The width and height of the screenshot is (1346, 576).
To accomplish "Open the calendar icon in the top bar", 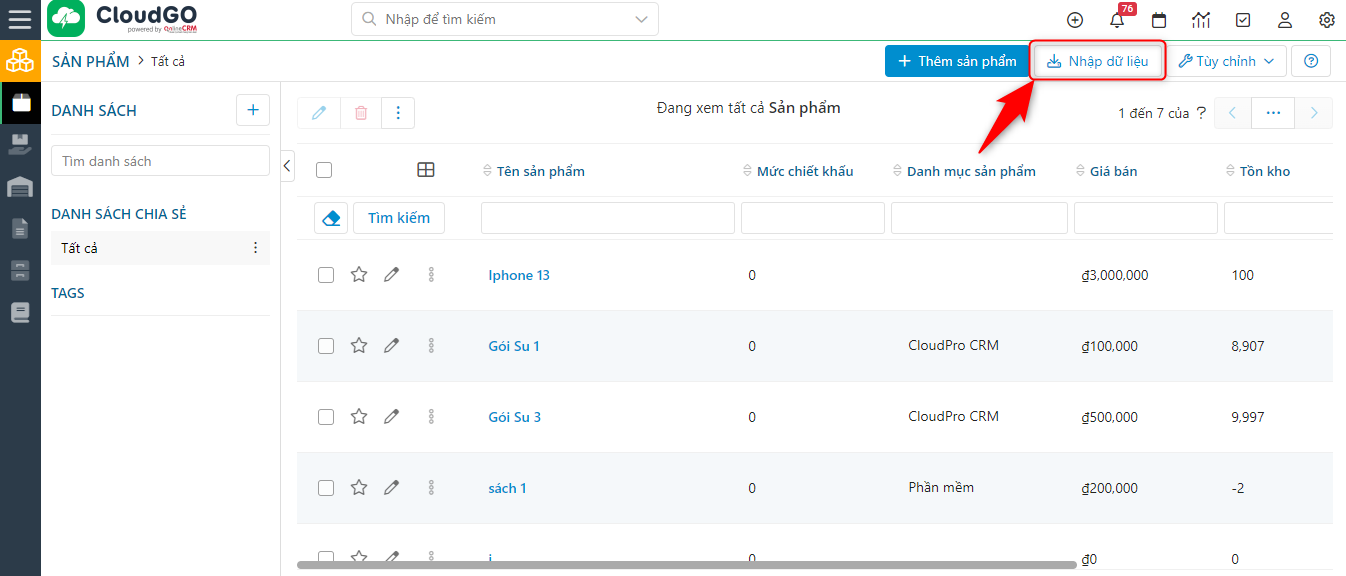I will 1159,20.
